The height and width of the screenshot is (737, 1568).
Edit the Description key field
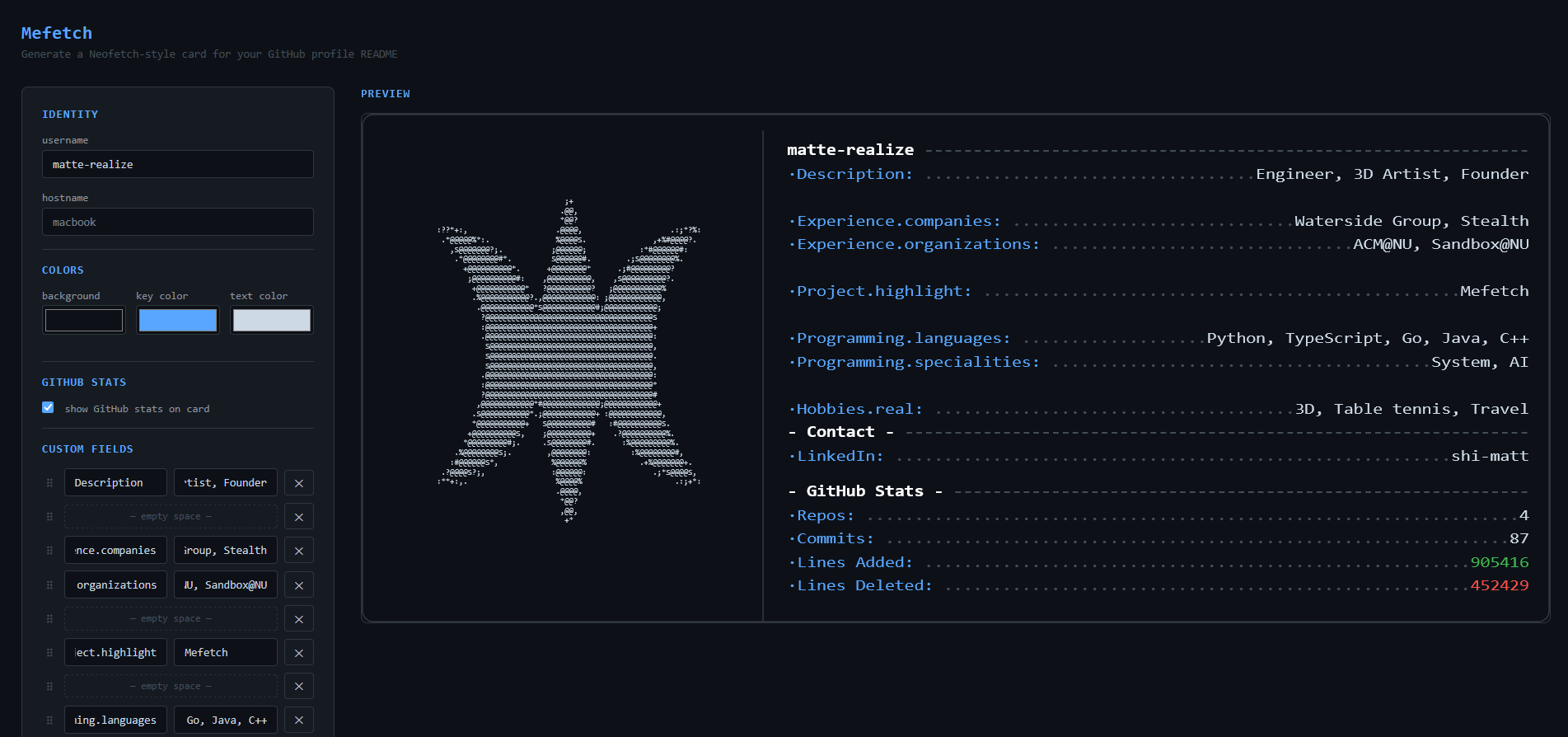pos(115,483)
